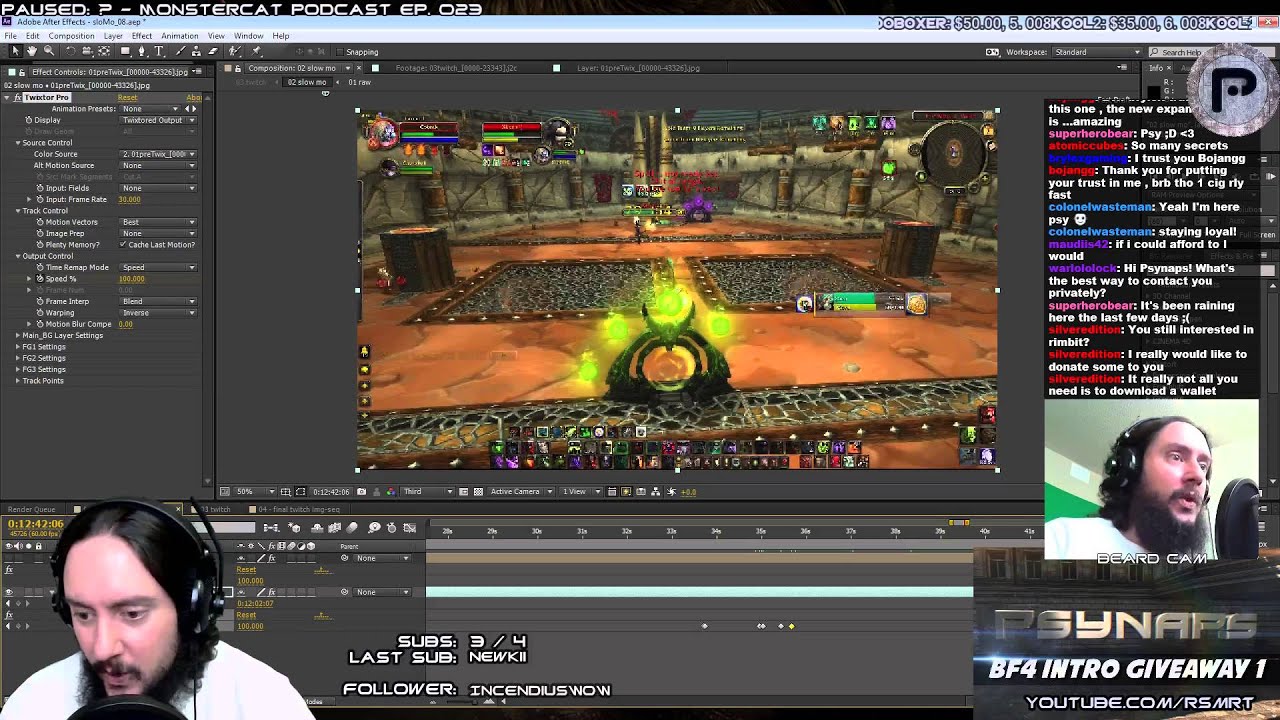Screen dimensions: 1280x720
Task: Select the Clone Stamp tool
Action: coord(197,51)
